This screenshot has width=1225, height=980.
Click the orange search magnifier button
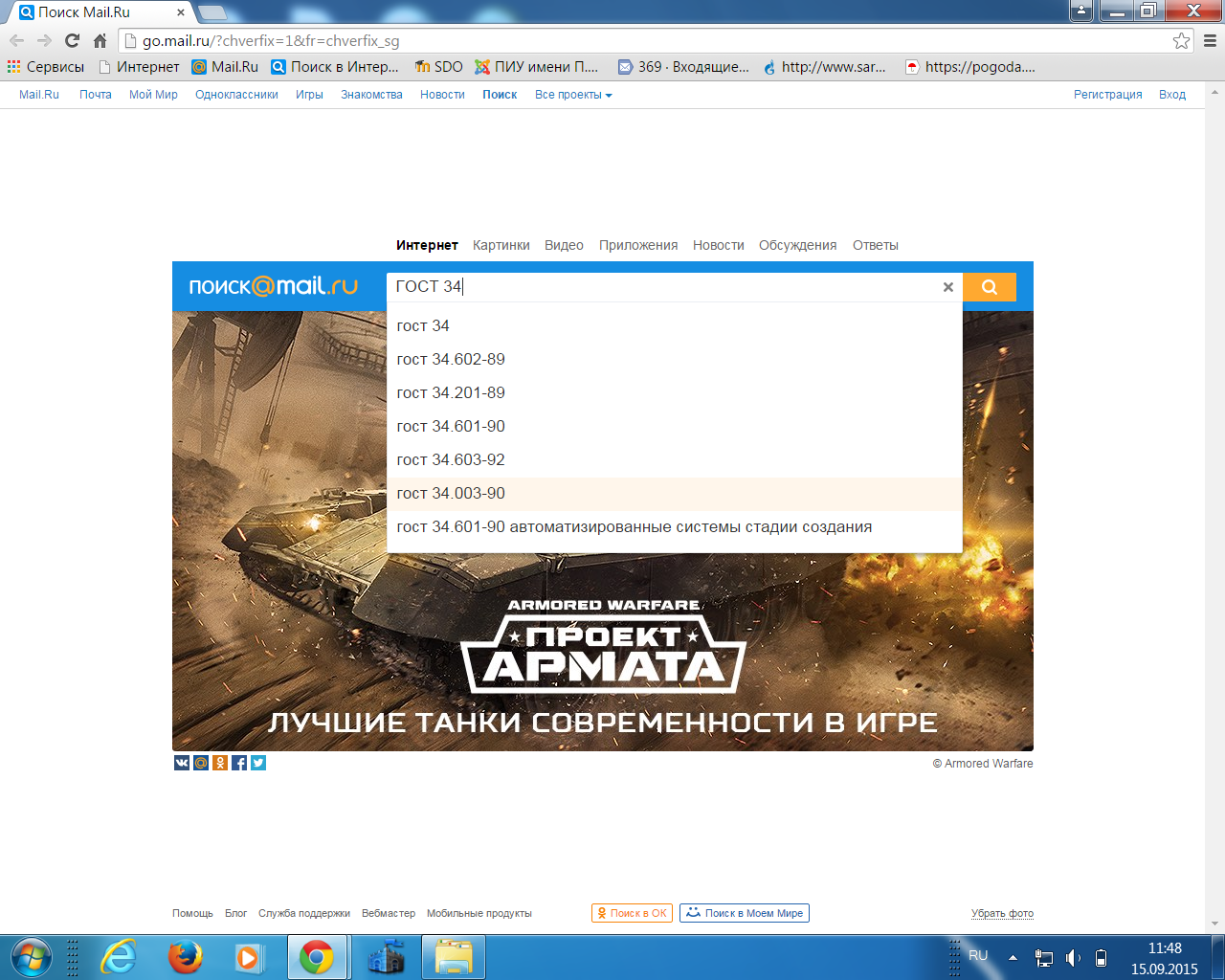pos(989,287)
